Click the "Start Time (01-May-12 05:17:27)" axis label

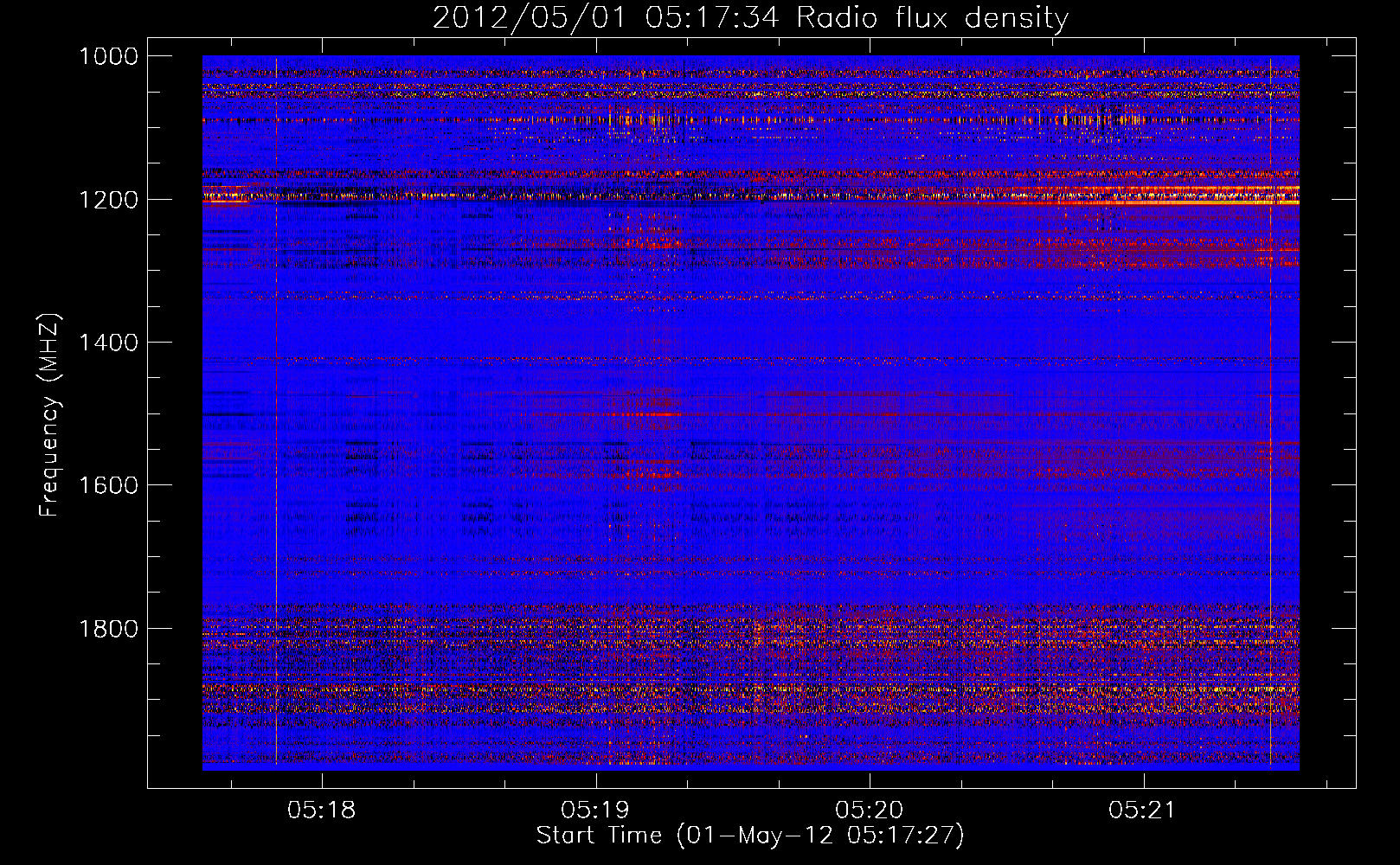(750, 836)
